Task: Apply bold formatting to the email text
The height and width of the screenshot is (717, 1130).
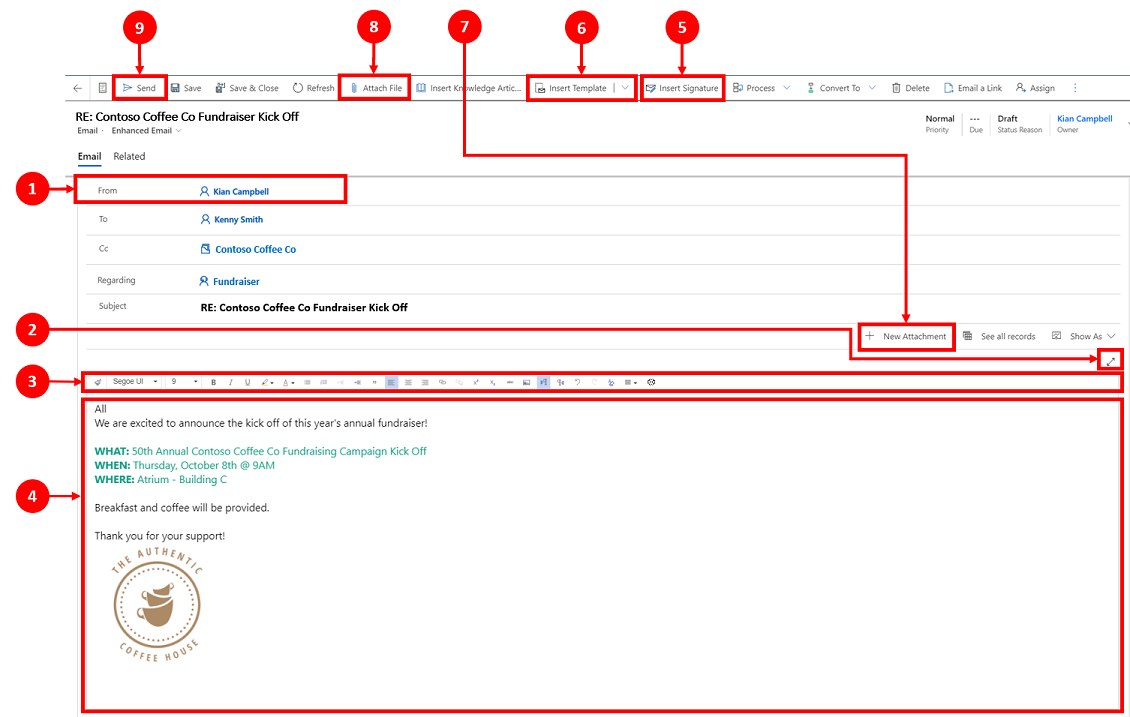Action: [213, 382]
